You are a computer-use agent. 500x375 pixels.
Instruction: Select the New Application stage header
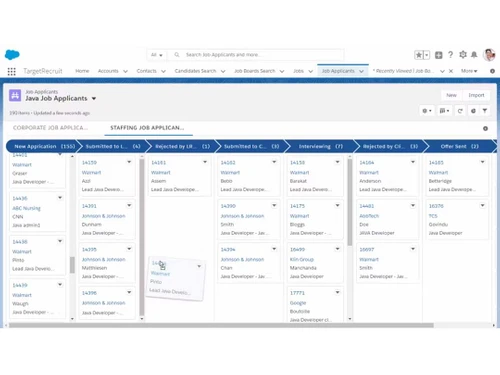(x=43, y=146)
